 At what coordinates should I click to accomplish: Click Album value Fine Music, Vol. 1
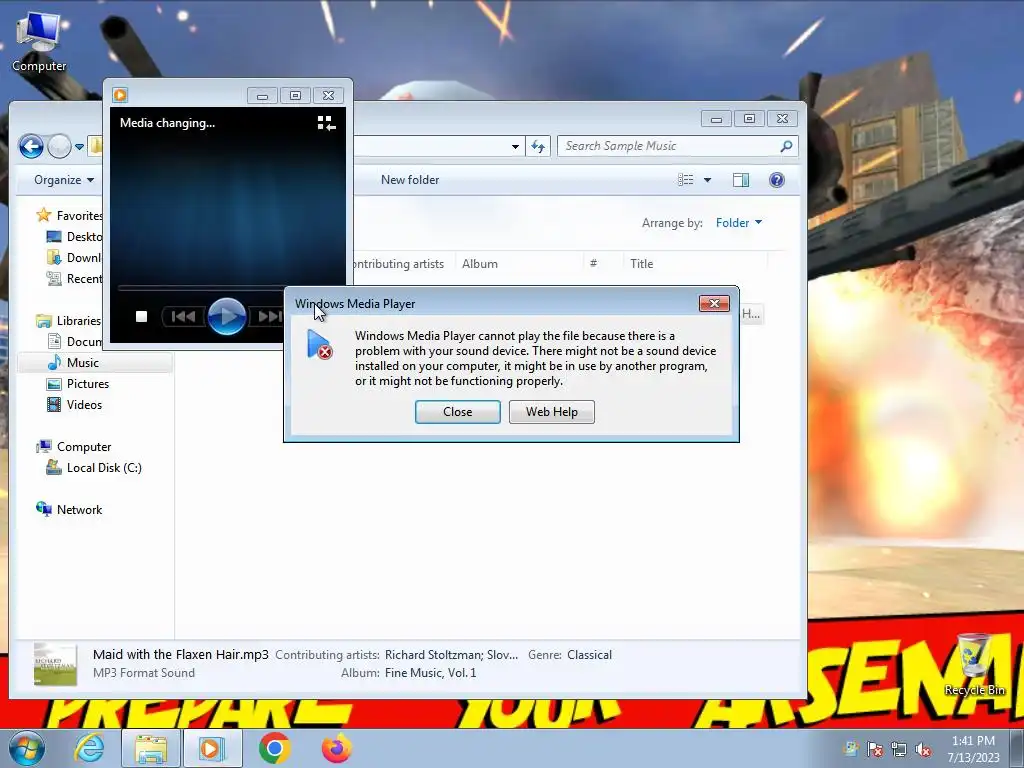(430, 673)
